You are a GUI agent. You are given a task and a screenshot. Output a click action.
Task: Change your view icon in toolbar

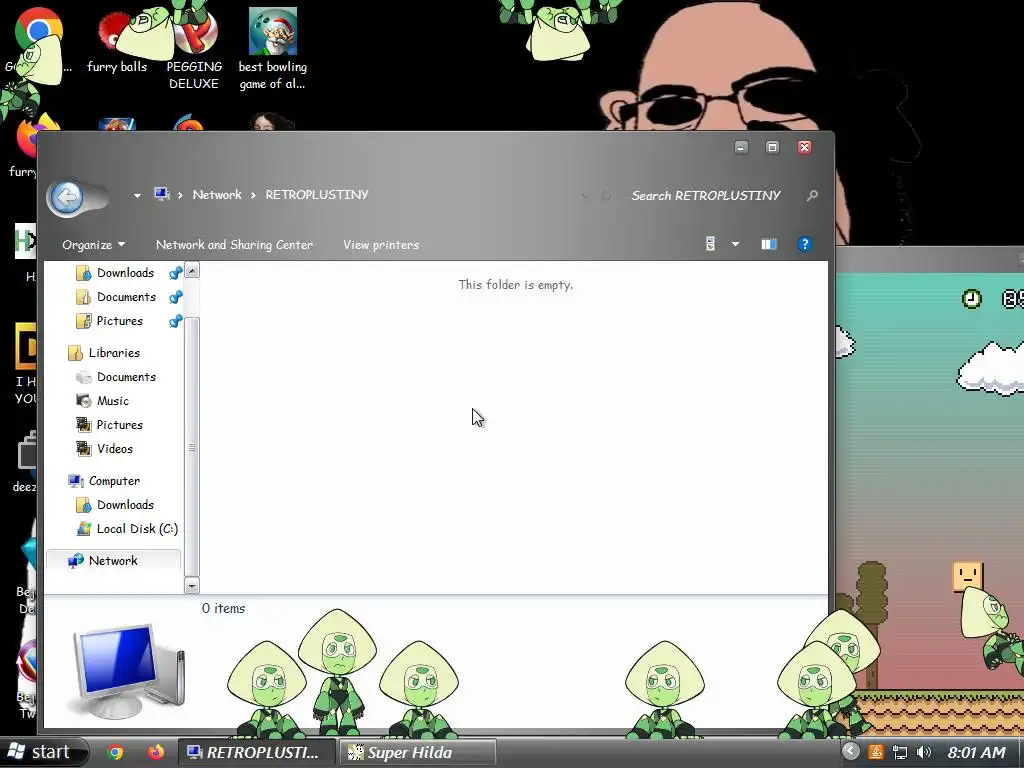pos(711,244)
